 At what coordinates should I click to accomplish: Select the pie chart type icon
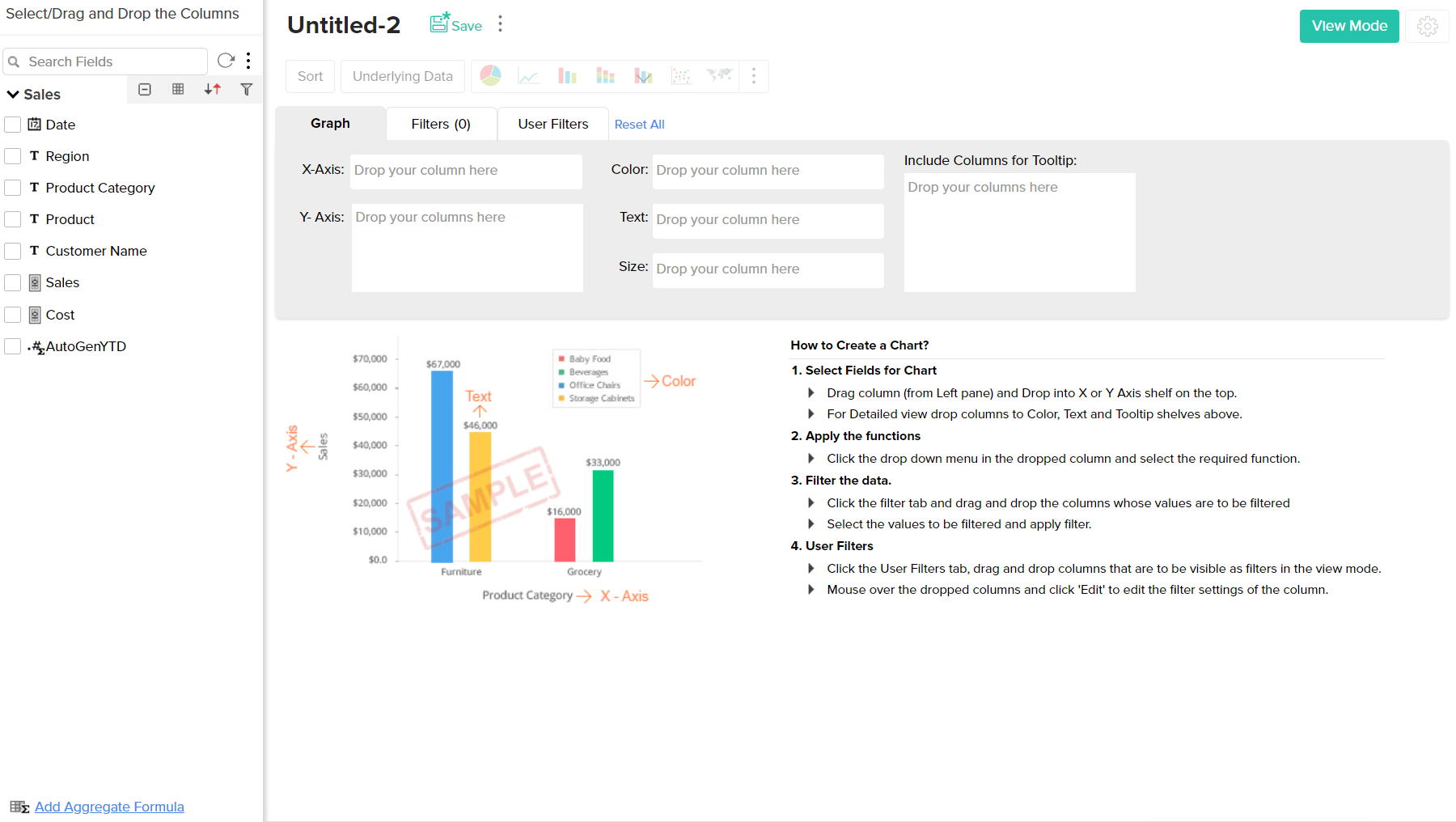(489, 75)
